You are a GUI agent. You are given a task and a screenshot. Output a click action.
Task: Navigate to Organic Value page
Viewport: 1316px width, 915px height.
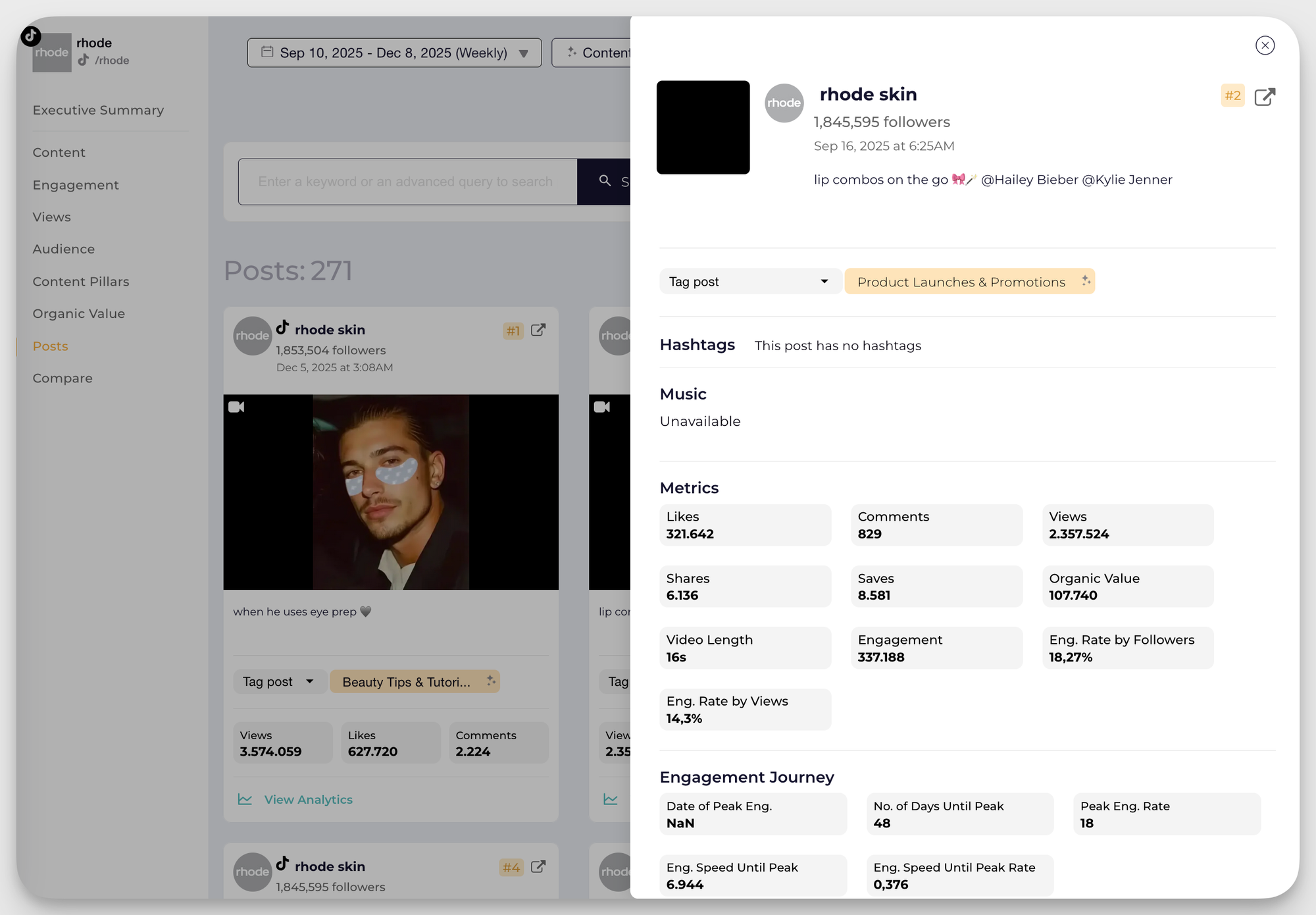click(x=79, y=314)
